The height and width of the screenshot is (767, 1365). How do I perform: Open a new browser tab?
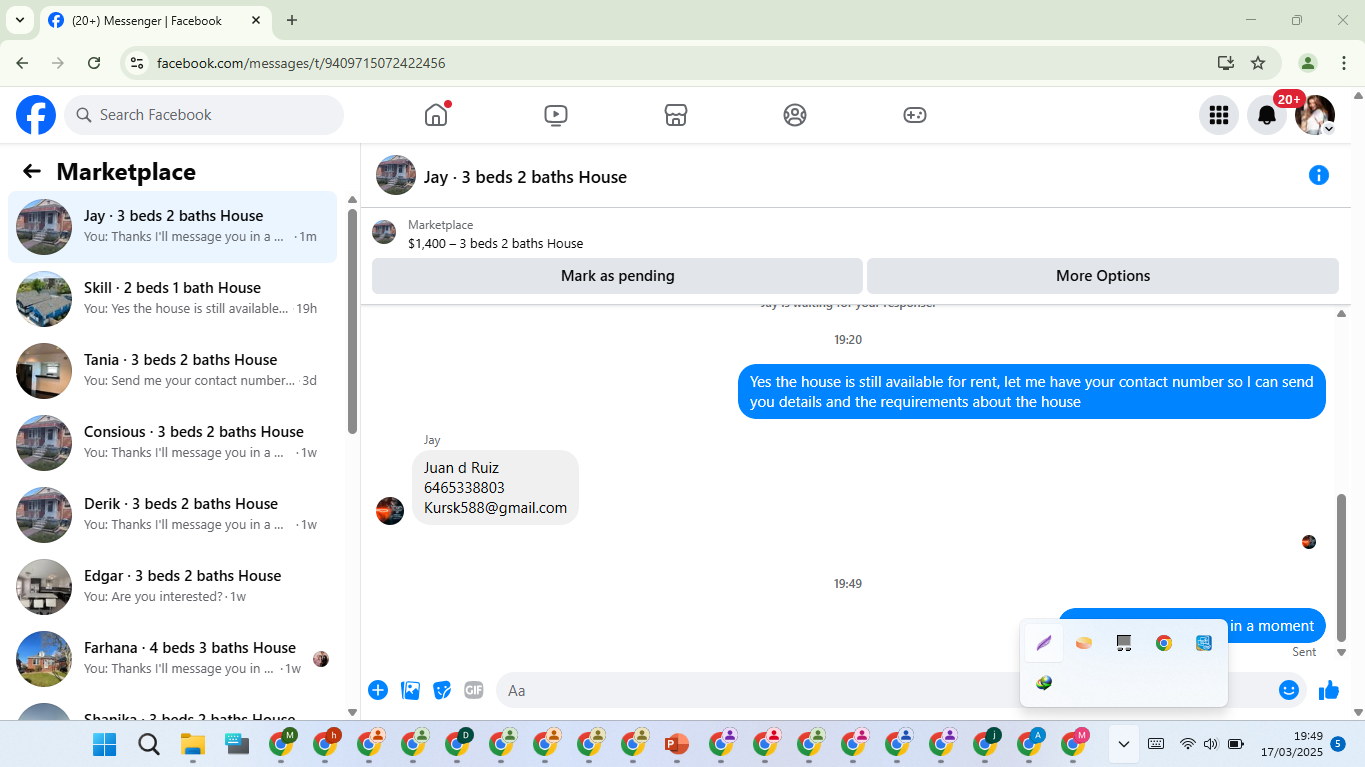292,20
